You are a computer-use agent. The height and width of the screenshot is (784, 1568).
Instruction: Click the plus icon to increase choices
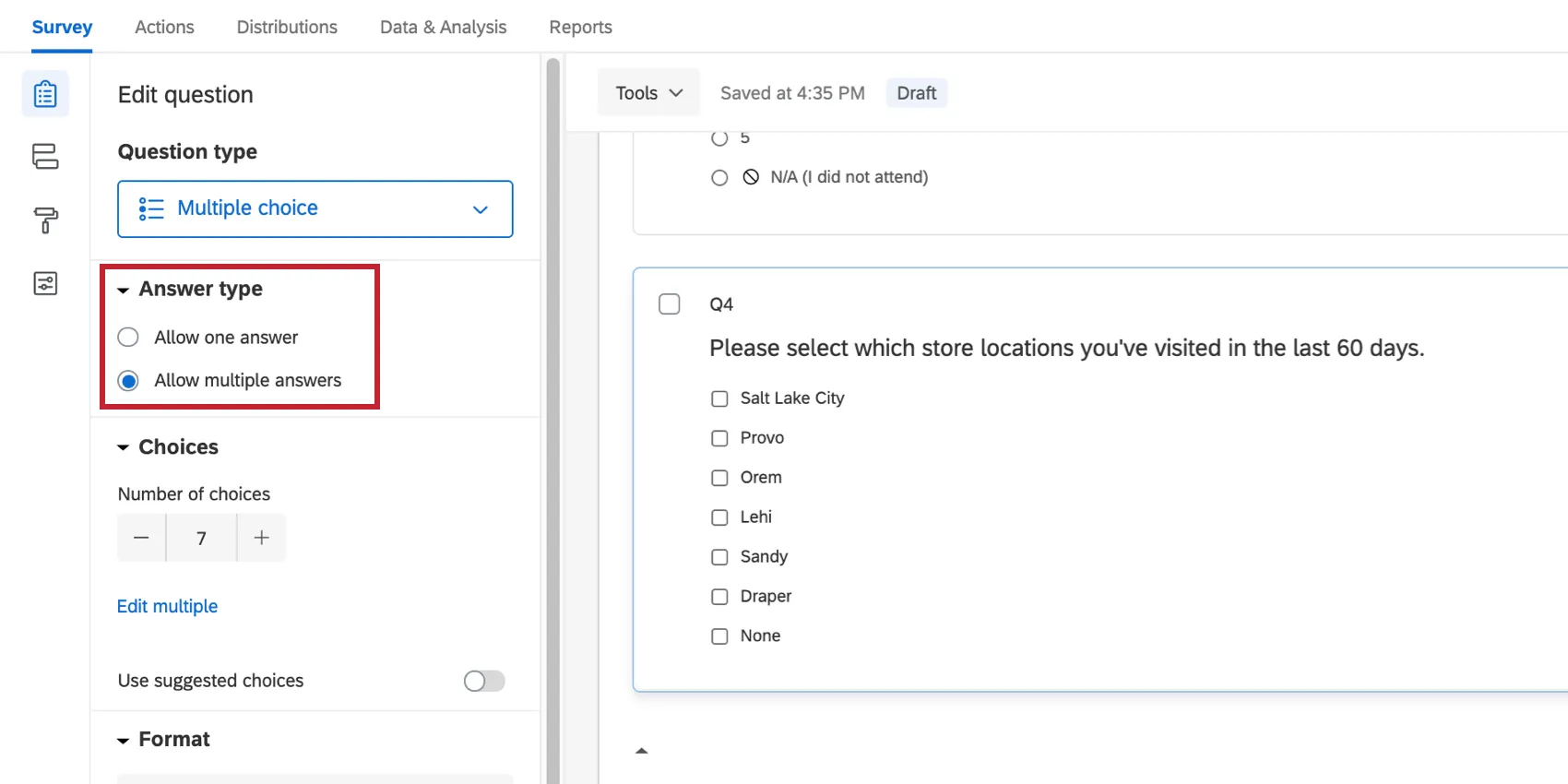tap(262, 538)
